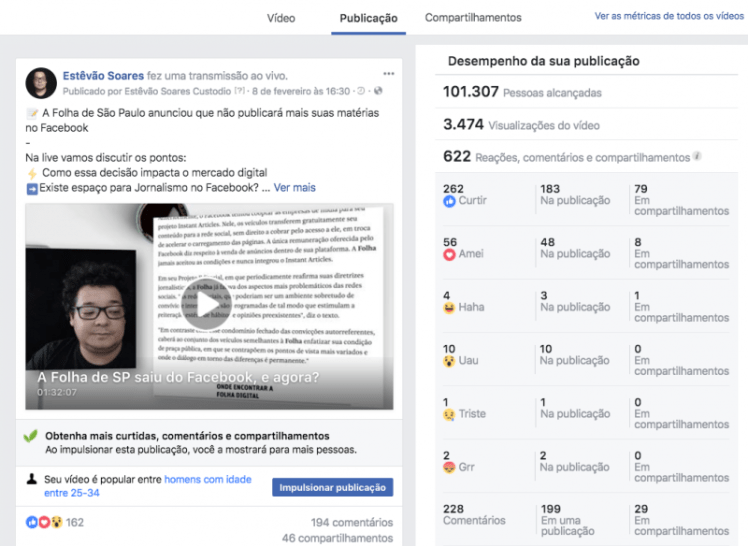748x546 pixels.
Task: Click the Uau surprised icon in metrics
Action: tap(449, 361)
